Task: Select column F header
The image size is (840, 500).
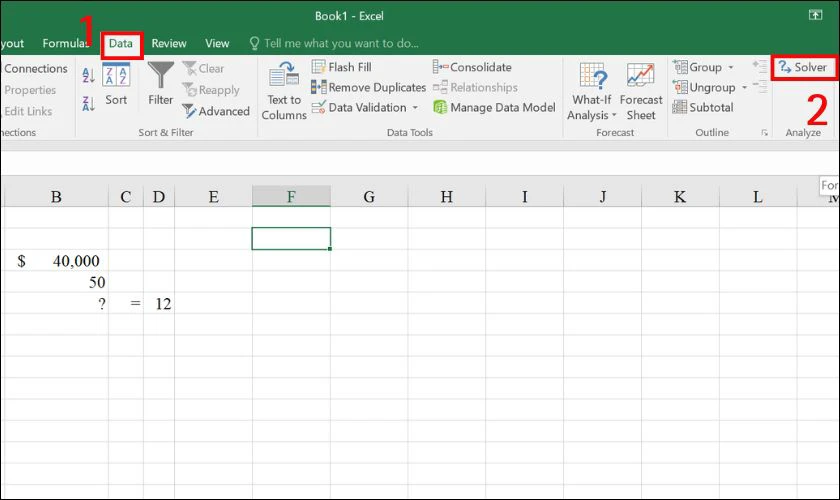Action: pos(291,196)
